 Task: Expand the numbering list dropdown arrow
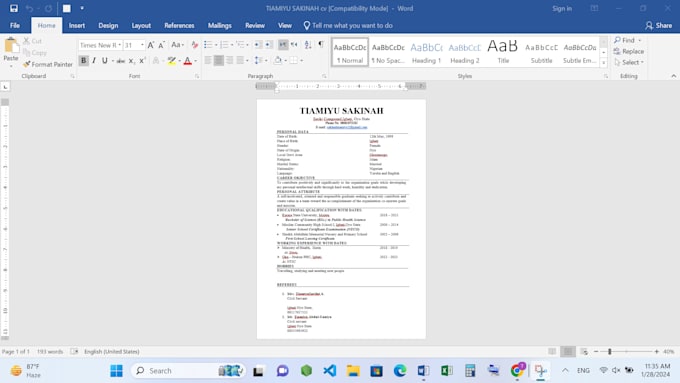point(232,45)
